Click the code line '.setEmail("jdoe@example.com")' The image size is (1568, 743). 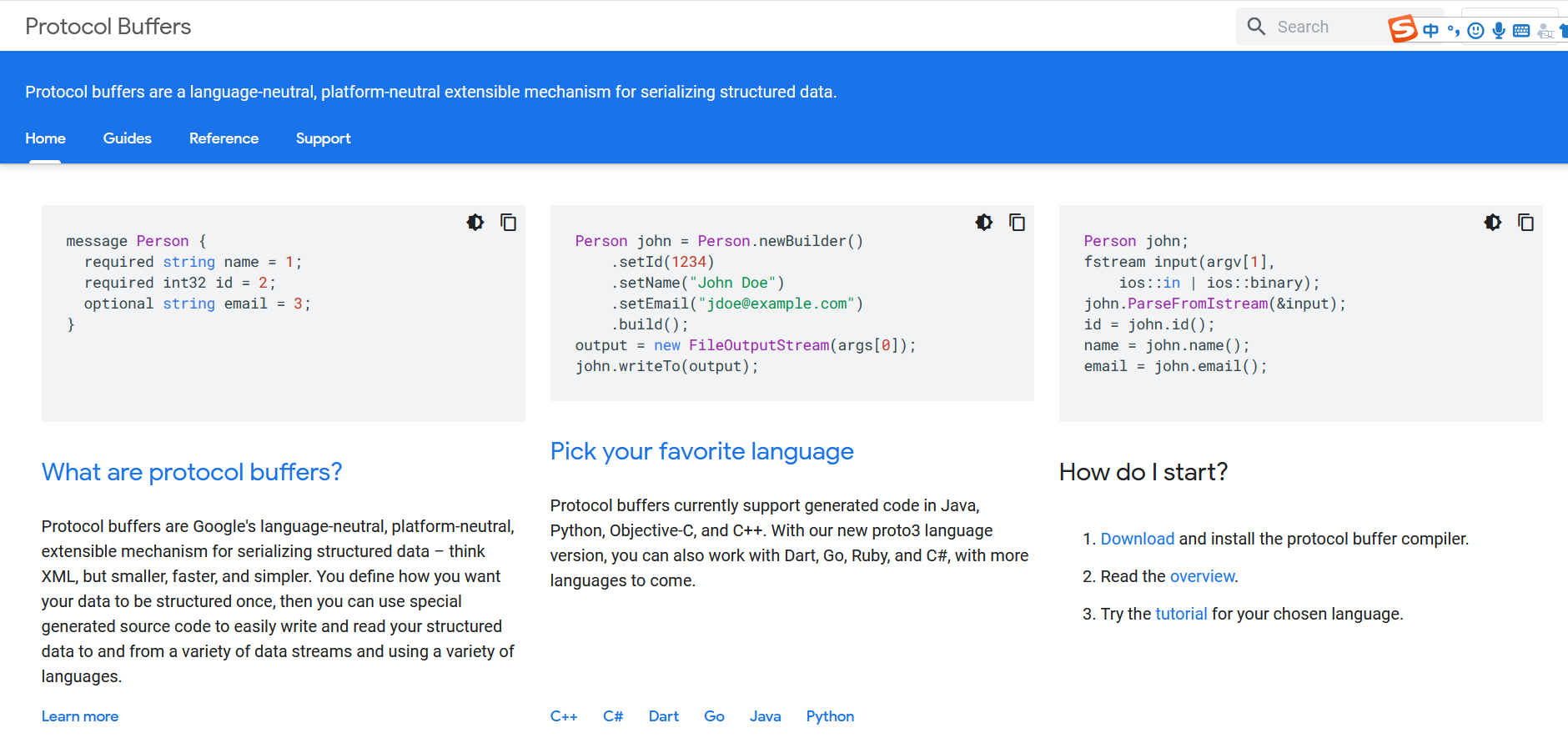coord(736,304)
